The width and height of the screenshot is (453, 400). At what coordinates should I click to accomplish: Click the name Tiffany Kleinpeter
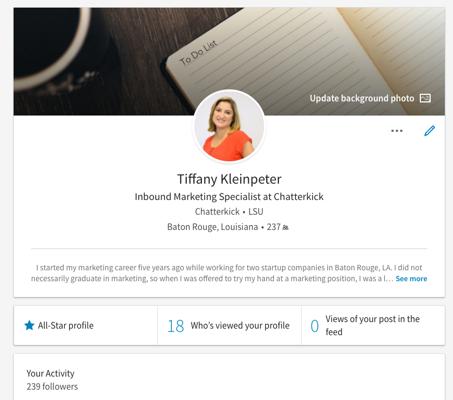tap(229, 179)
